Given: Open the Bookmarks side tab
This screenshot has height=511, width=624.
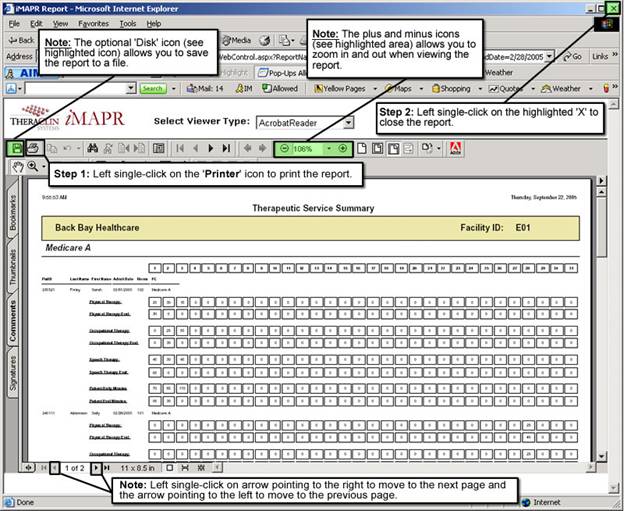Looking at the screenshot, I should (13, 212).
